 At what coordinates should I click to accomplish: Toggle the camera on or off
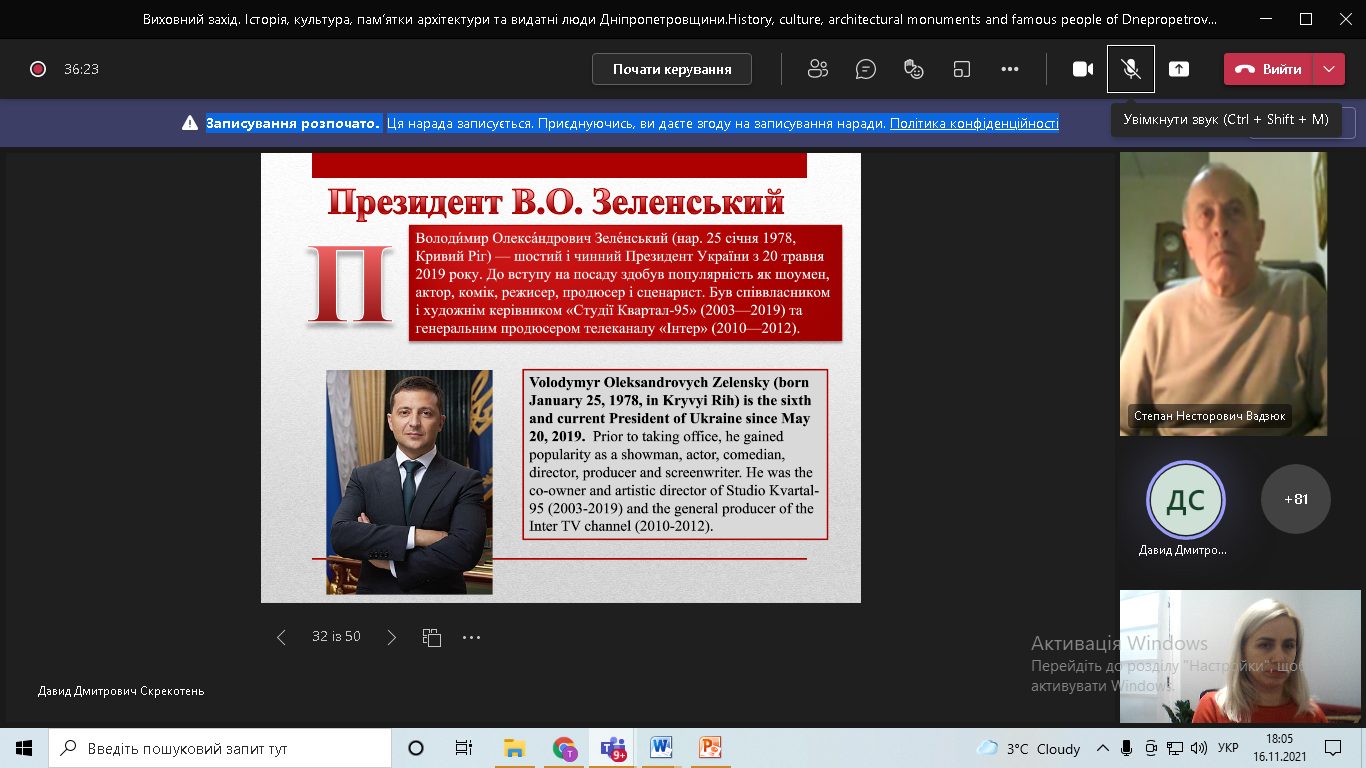click(1083, 69)
